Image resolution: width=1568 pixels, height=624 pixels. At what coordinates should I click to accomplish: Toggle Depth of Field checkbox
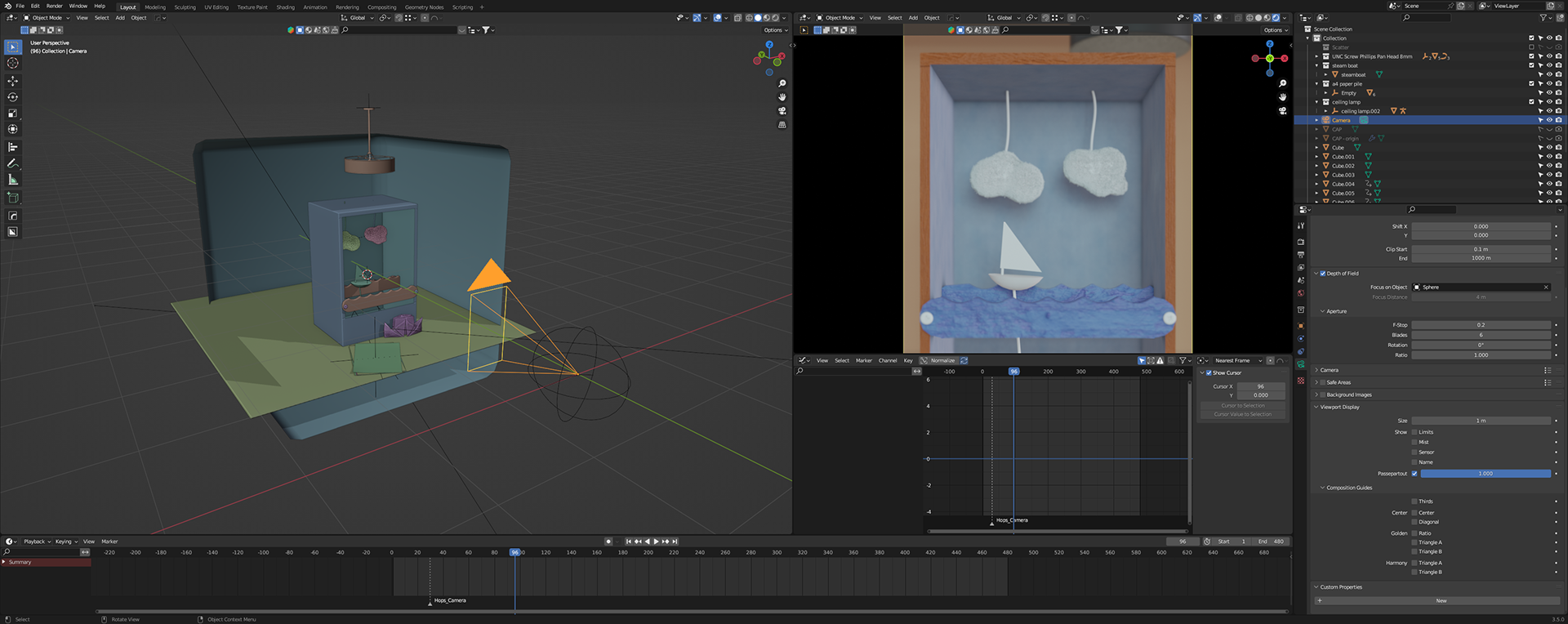click(1323, 274)
